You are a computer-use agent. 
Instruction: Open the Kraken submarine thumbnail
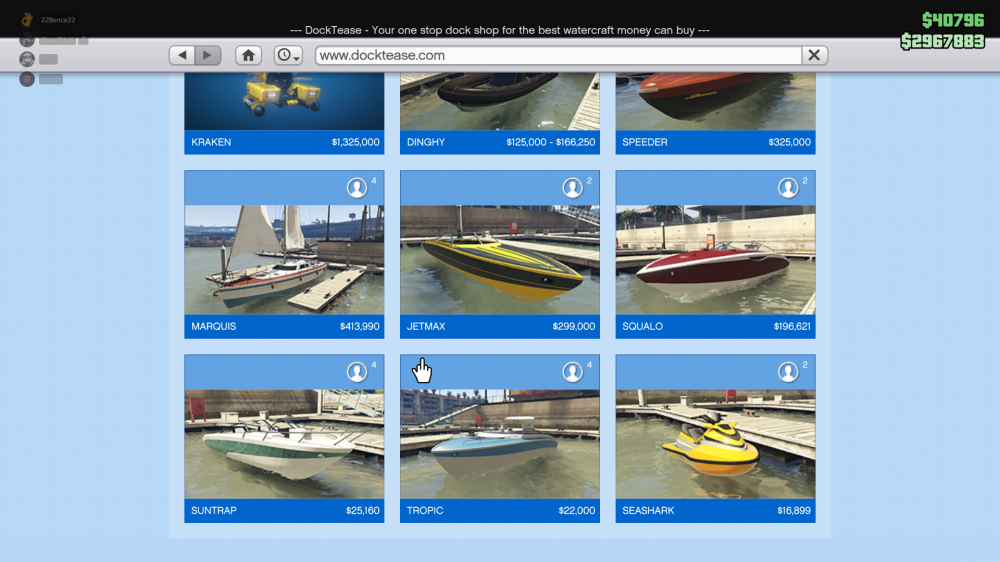click(284, 101)
